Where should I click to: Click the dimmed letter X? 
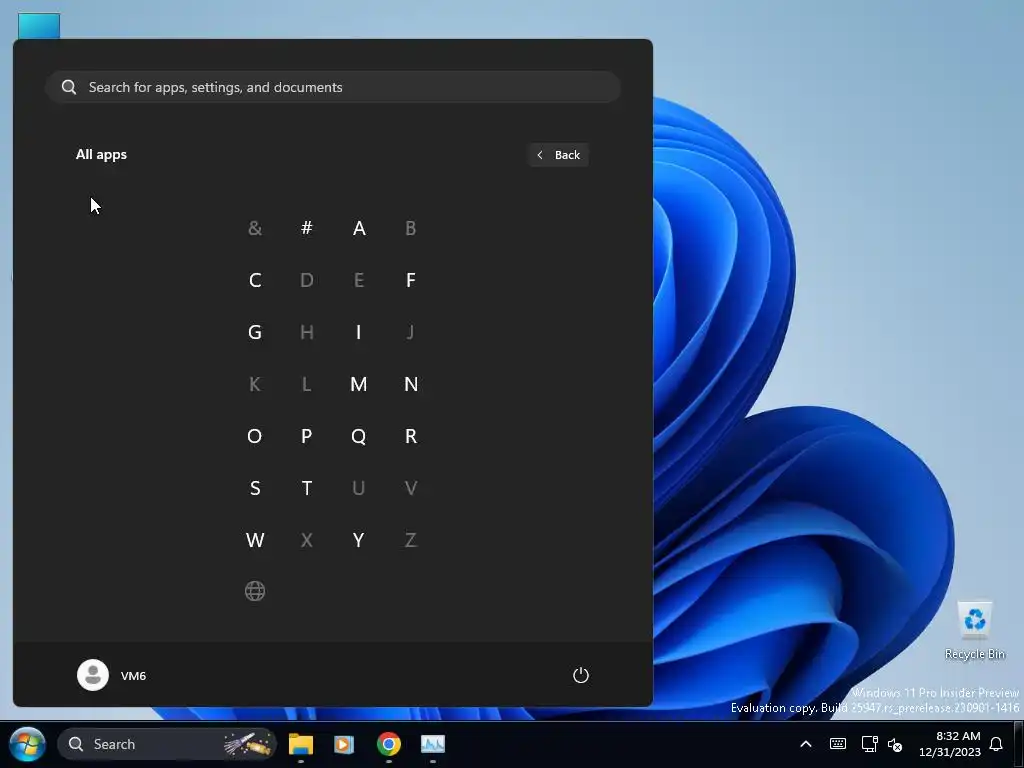[307, 540]
